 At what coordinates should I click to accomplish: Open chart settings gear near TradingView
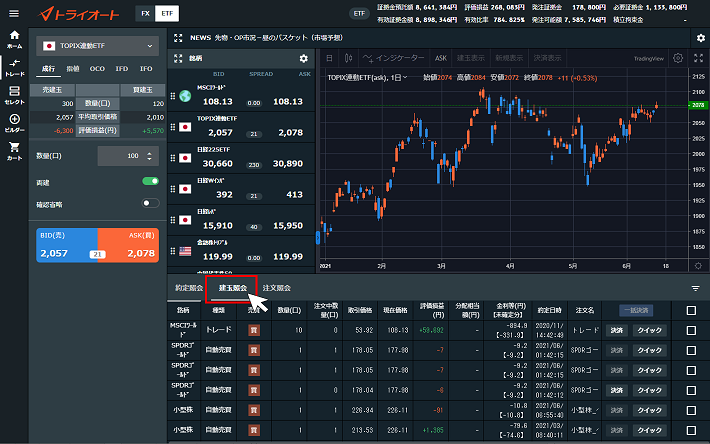[x=678, y=58]
